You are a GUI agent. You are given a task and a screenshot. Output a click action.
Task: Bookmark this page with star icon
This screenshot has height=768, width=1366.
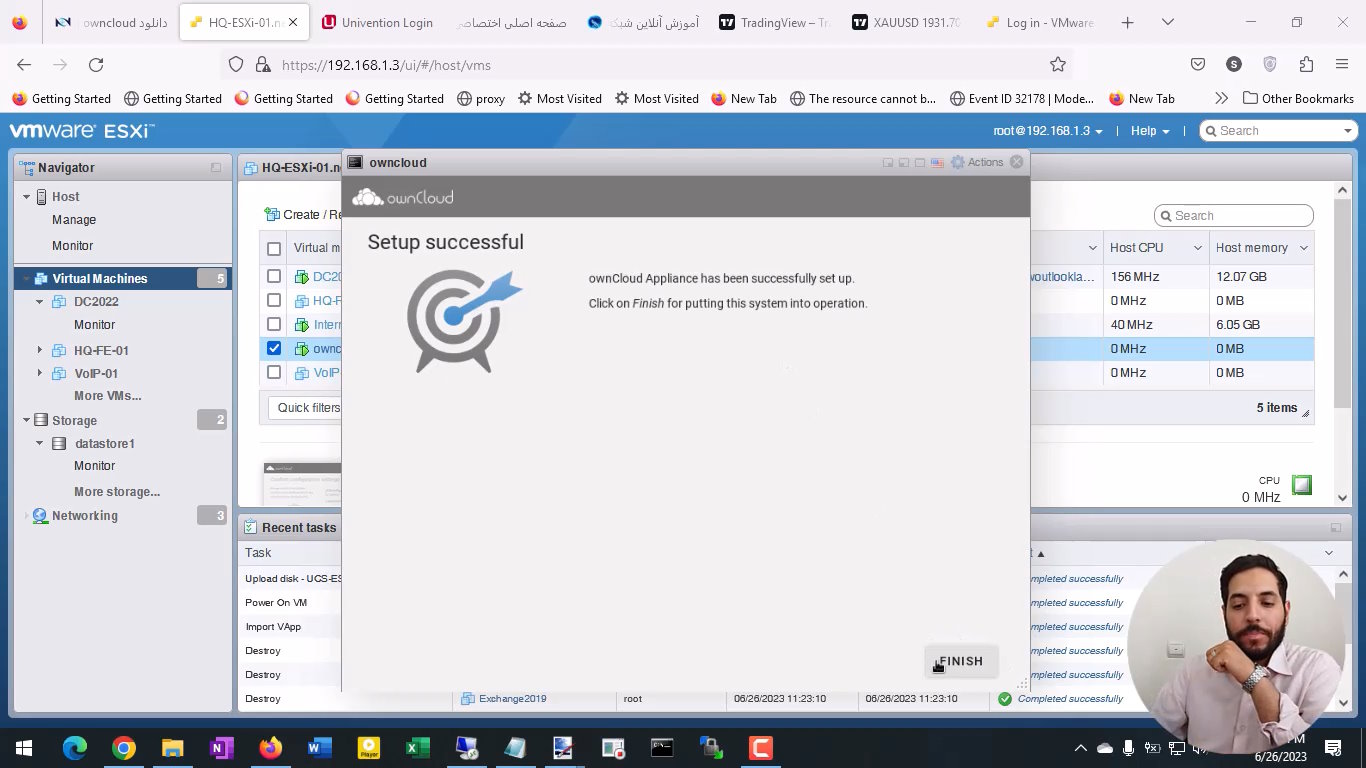[x=1058, y=64]
